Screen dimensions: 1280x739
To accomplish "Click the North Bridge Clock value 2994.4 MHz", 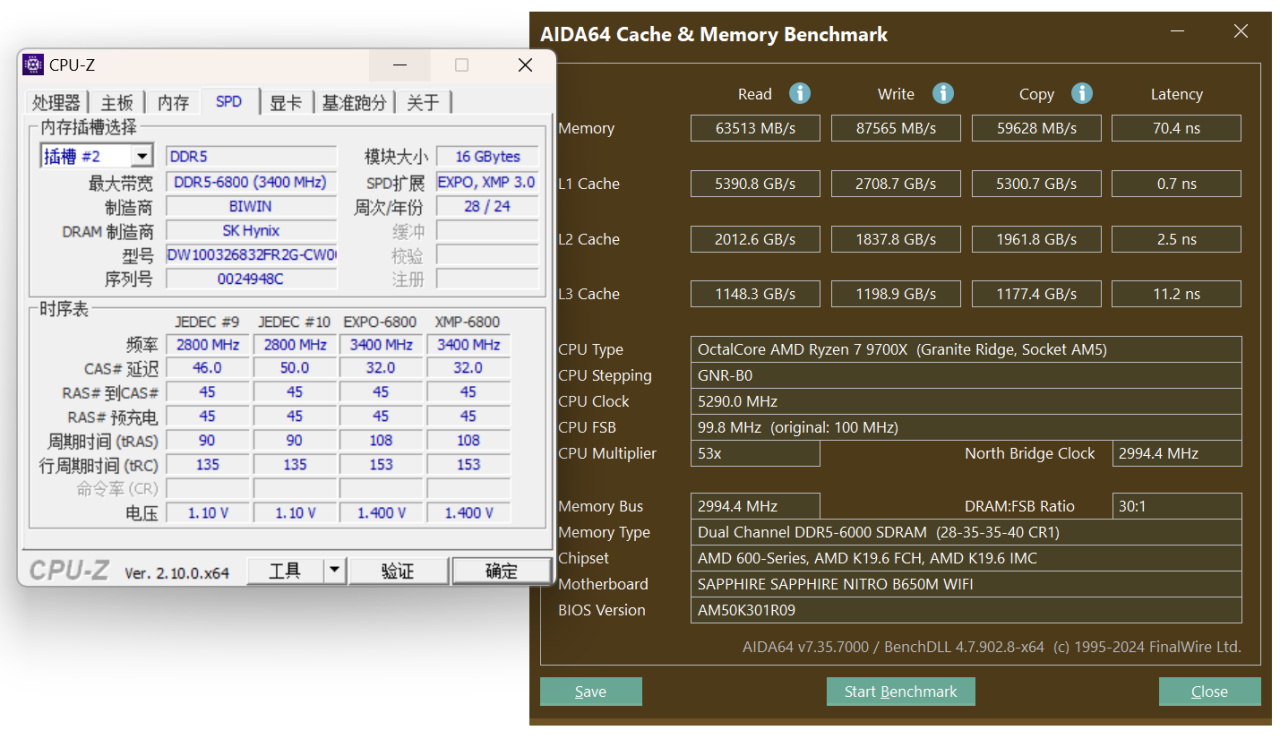I will point(1177,453).
